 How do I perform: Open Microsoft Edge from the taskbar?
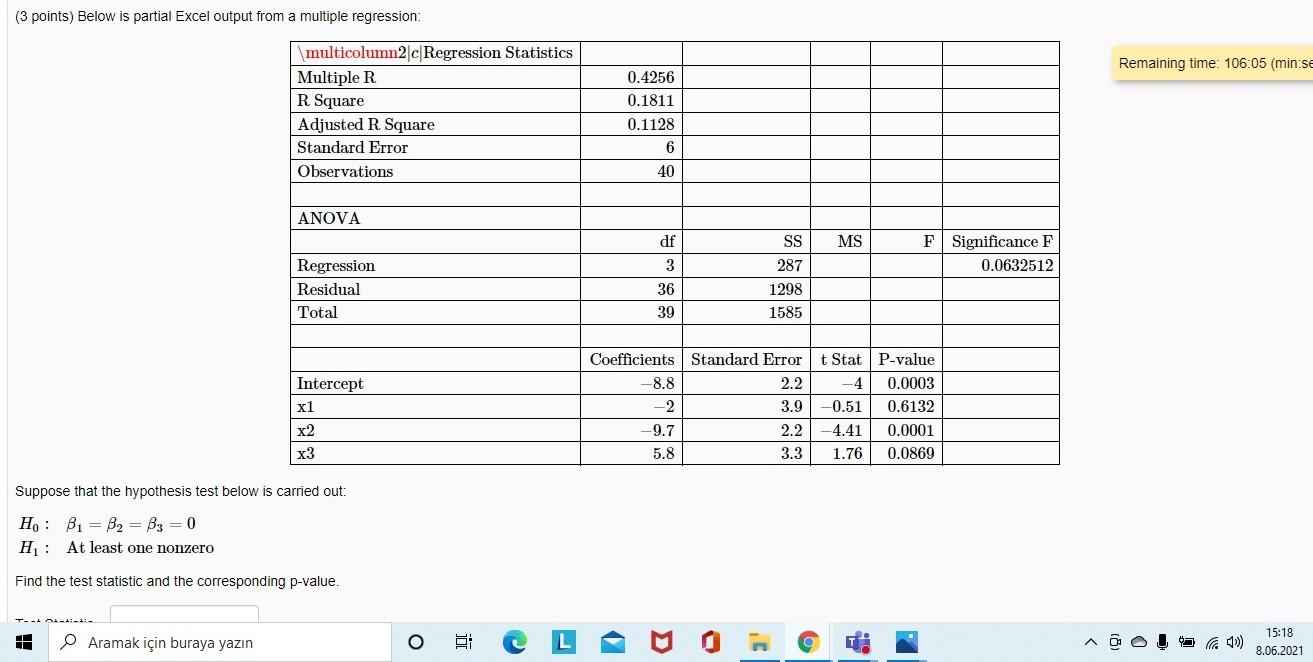(514, 643)
